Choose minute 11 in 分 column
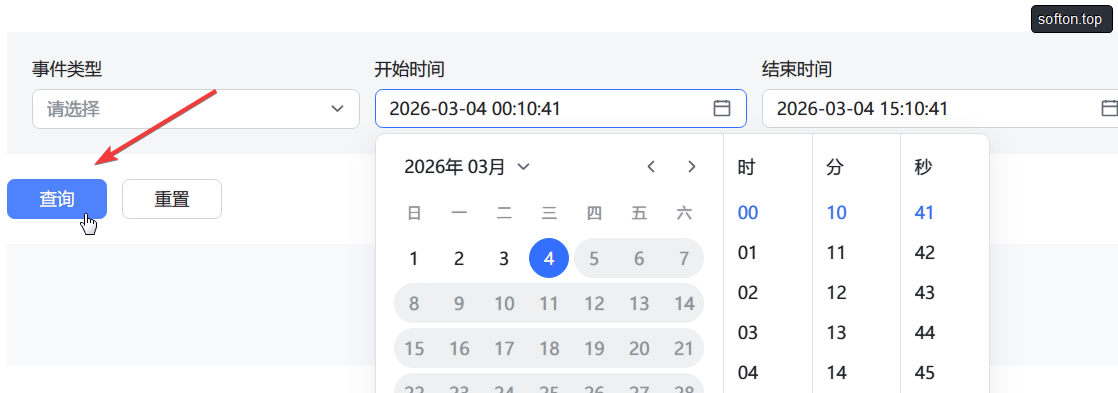Viewport: 1118px width, 393px height. [x=836, y=252]
